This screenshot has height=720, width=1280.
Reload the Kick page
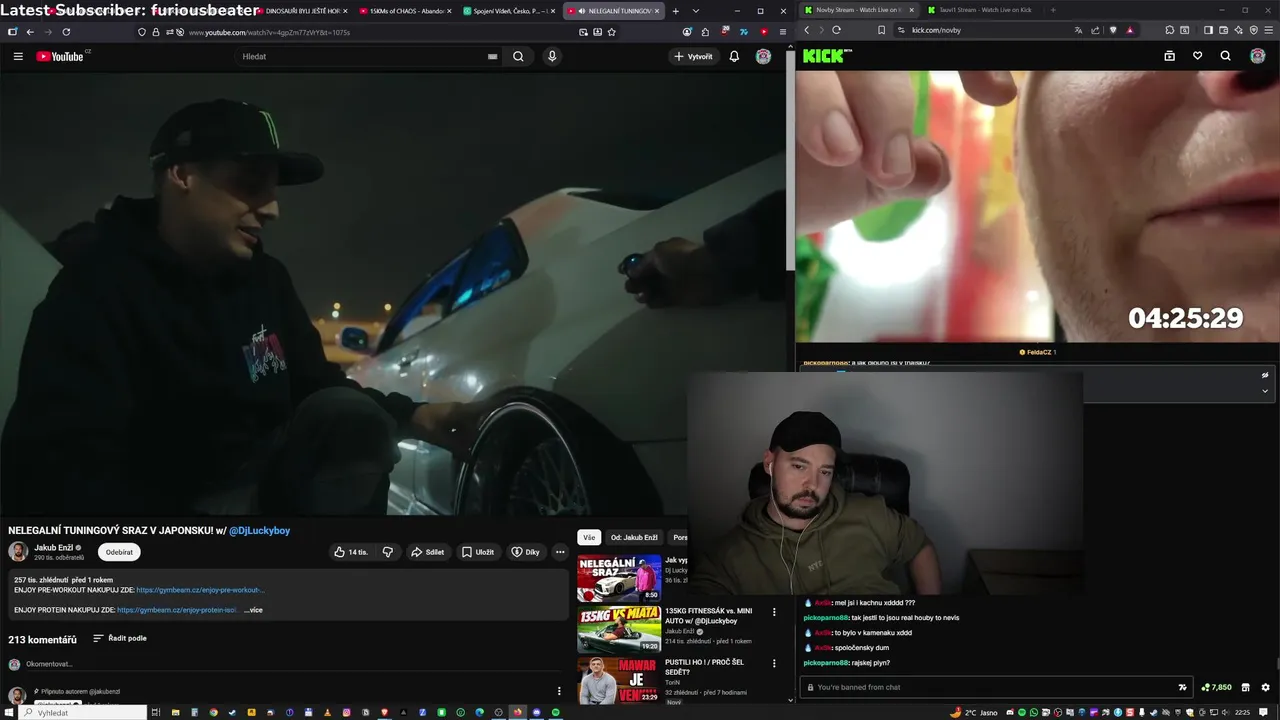pyautogui.click(x=836, y=30)
